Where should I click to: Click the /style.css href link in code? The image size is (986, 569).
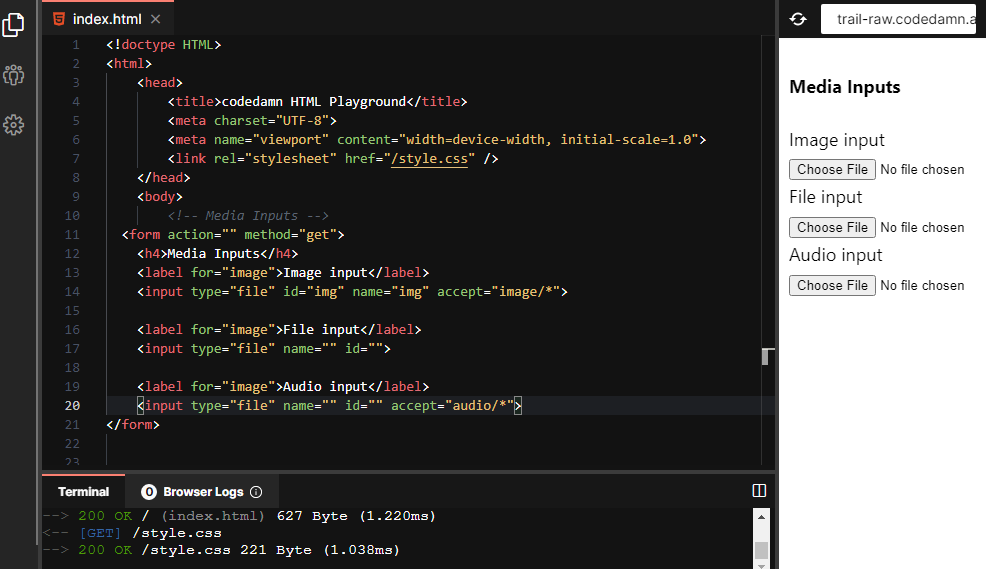coord(430,159)
